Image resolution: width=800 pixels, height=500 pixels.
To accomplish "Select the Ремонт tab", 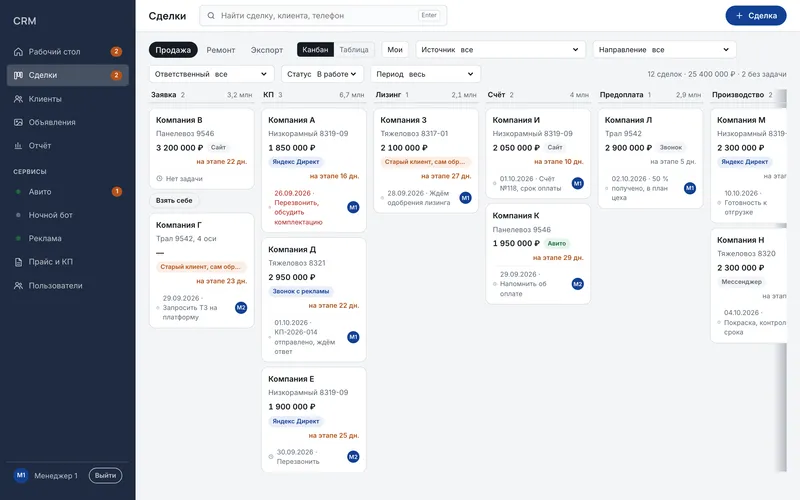I will click(x=220, y=49).
